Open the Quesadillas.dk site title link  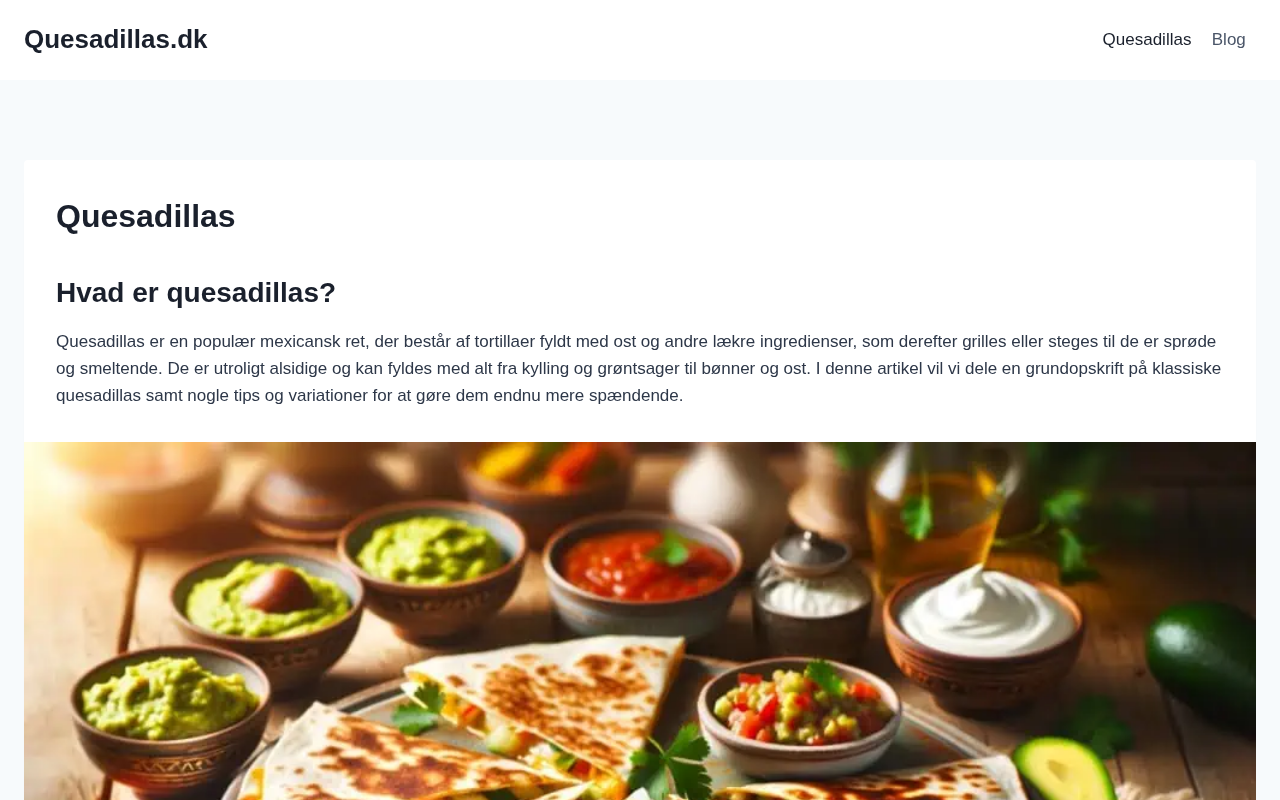tap(116, 39)
